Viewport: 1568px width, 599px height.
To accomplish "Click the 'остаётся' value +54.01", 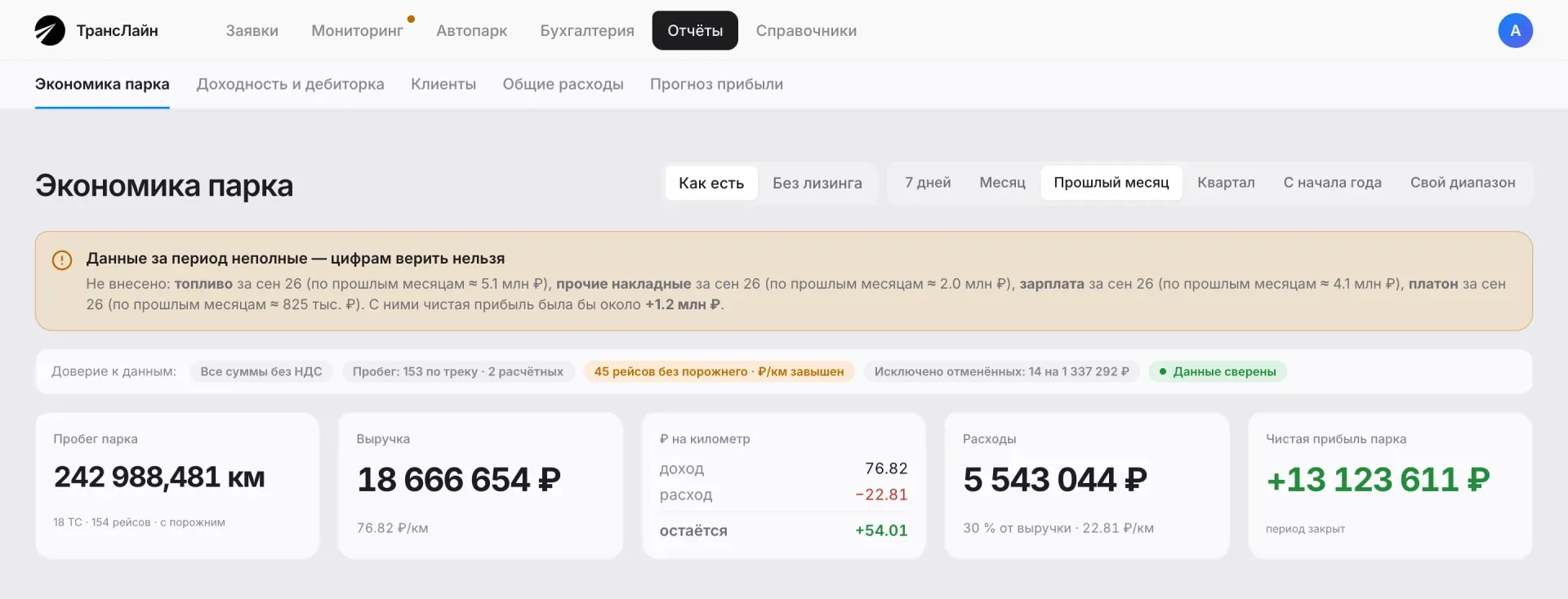I will (x=881, y=530).
